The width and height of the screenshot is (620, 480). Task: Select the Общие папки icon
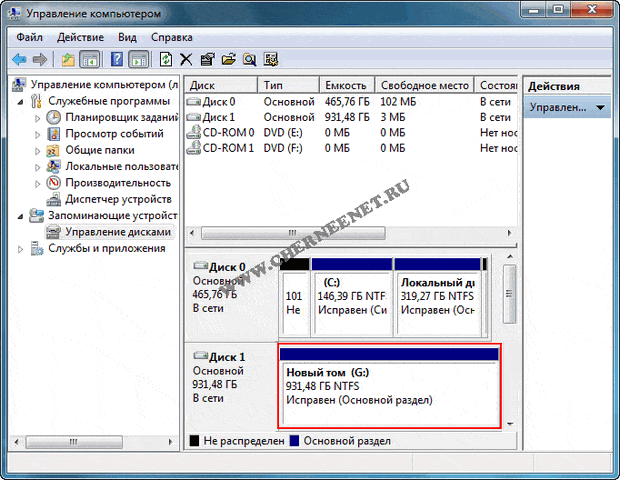point(53,150)
